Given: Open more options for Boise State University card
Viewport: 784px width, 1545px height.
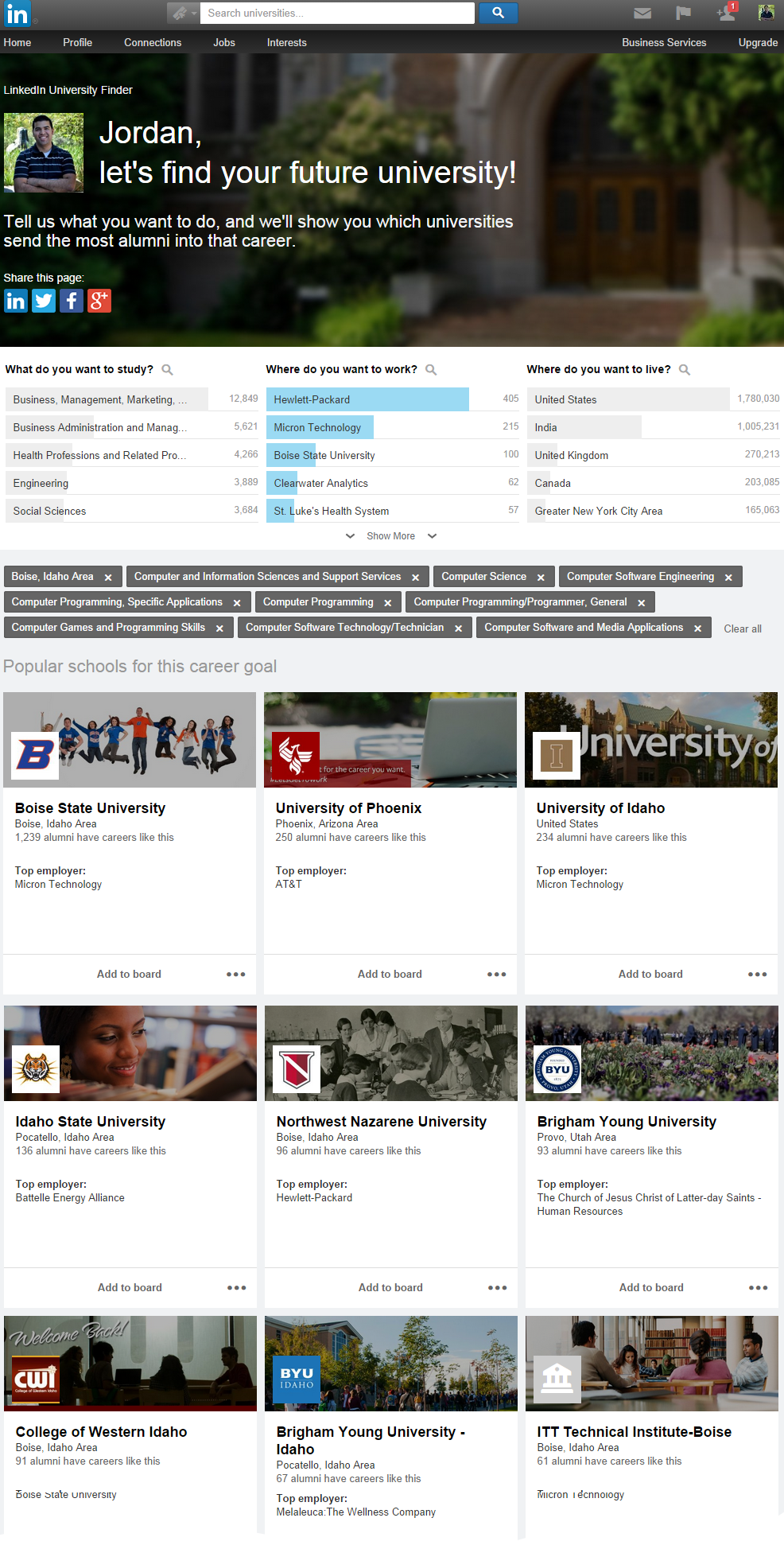Looking at the screenshot, I should point(236,974).
